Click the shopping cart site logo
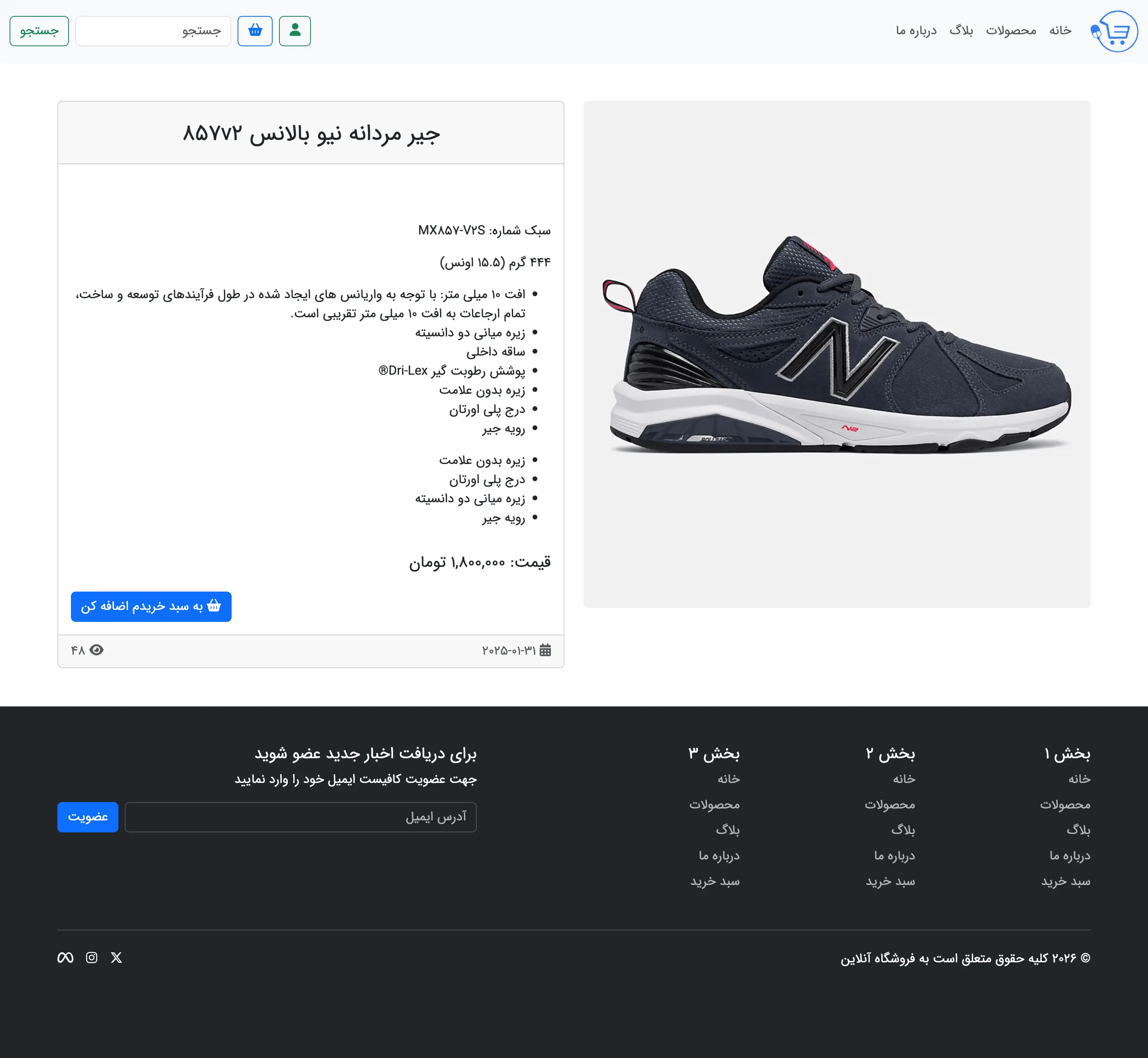 [x=1114, y=31]
